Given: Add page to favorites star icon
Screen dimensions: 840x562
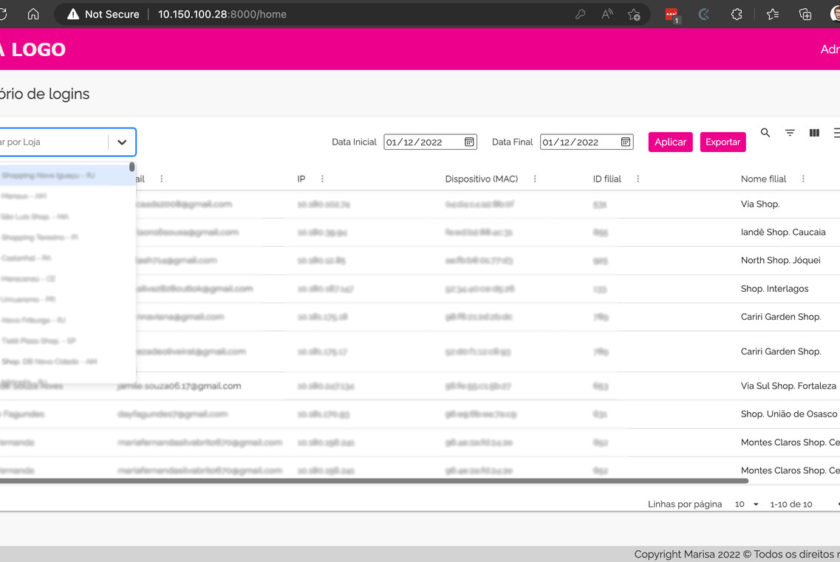Looking at the screenshot, I should (634, 14).
